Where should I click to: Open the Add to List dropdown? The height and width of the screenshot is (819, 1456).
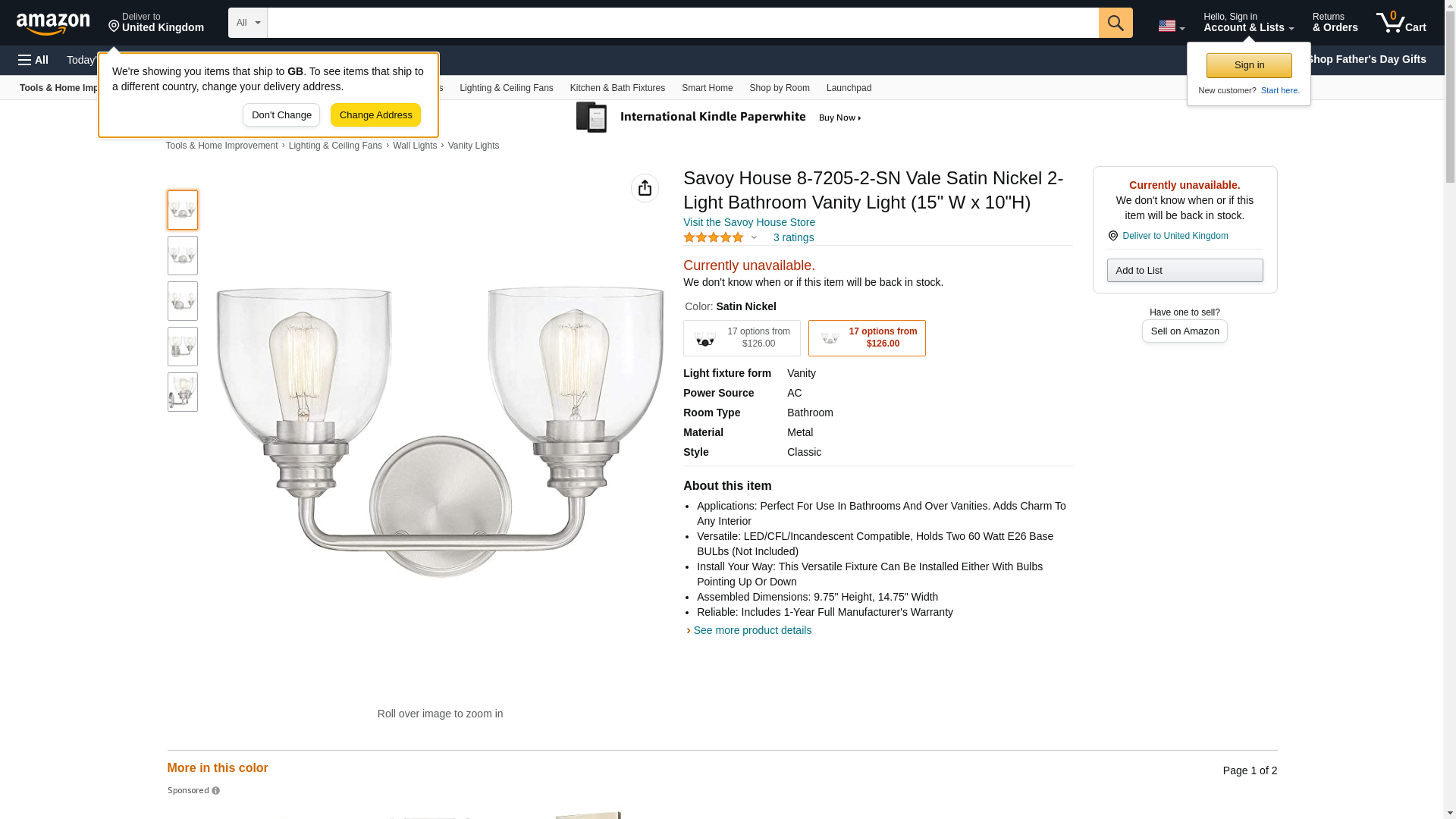point(1184,271)
